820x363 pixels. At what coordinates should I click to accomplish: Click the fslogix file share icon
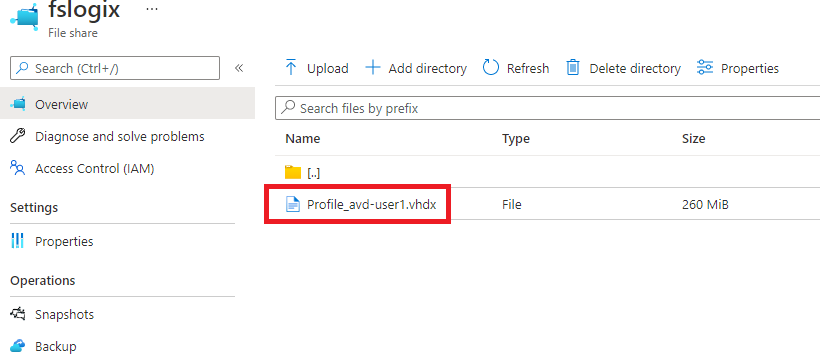click(x=25, y=18)
